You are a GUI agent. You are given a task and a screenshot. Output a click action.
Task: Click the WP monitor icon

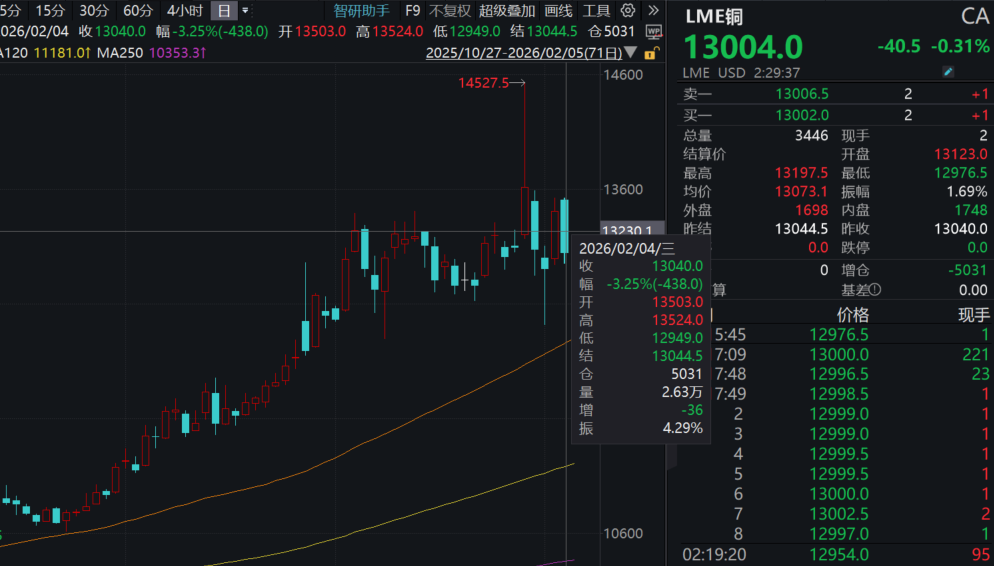[653, 31]
